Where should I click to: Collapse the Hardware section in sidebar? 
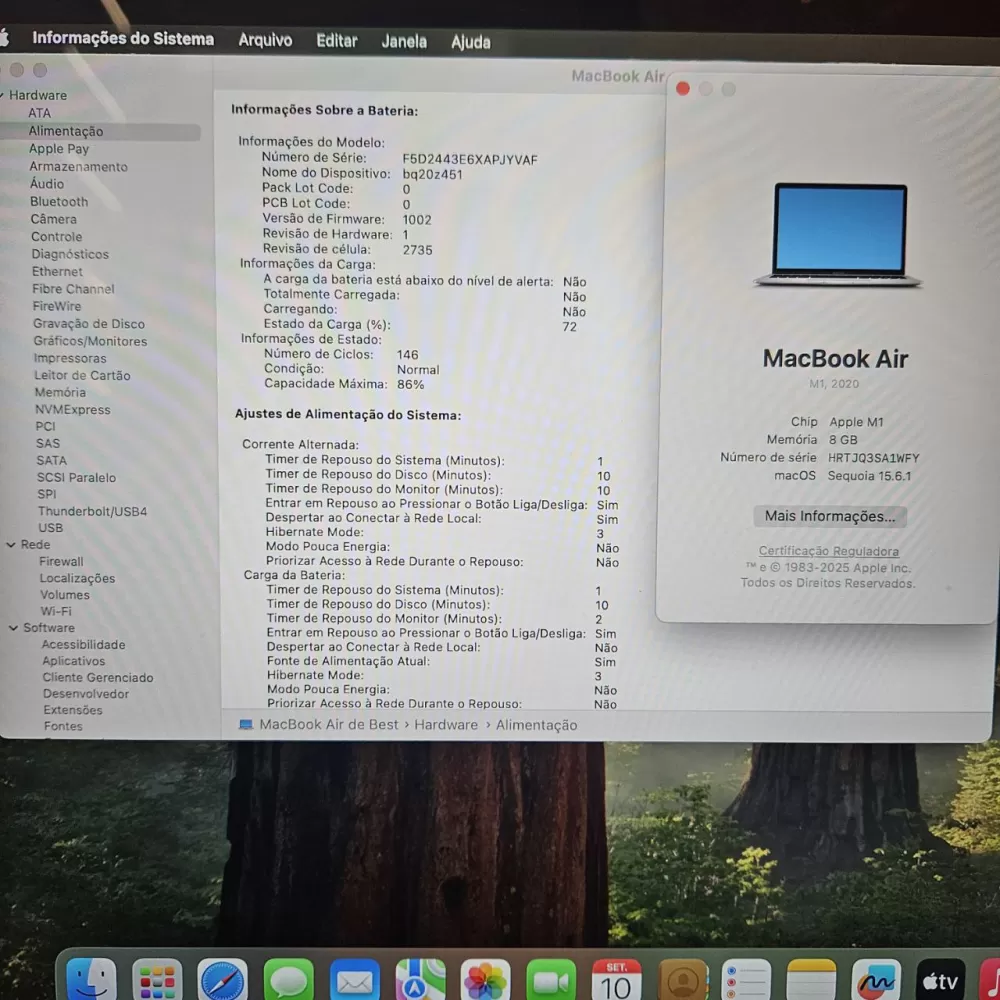coord(3,95)
